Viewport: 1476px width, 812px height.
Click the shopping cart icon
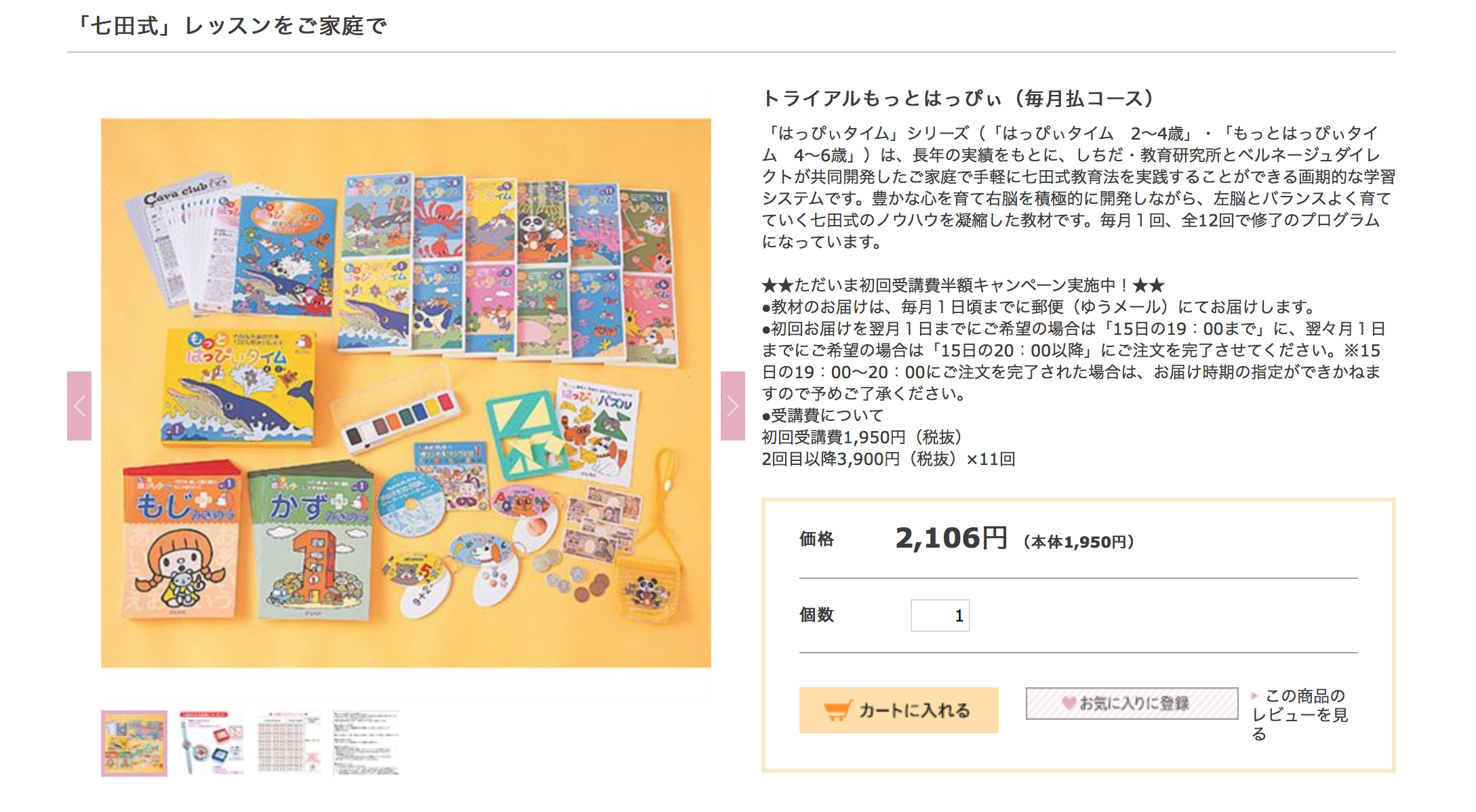coord(837,710)
